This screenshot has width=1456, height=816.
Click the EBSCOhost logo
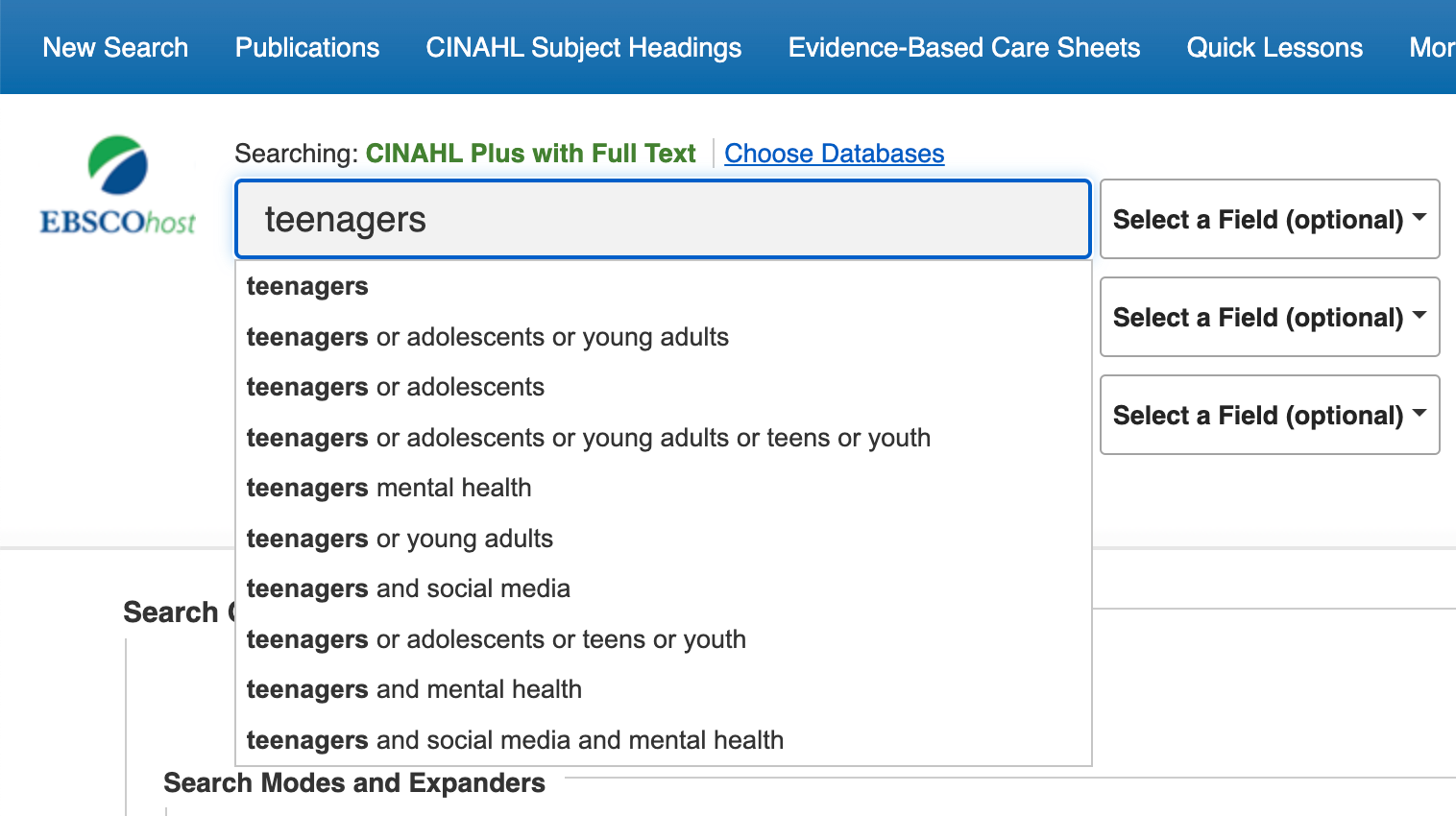[x=117, y=186]
